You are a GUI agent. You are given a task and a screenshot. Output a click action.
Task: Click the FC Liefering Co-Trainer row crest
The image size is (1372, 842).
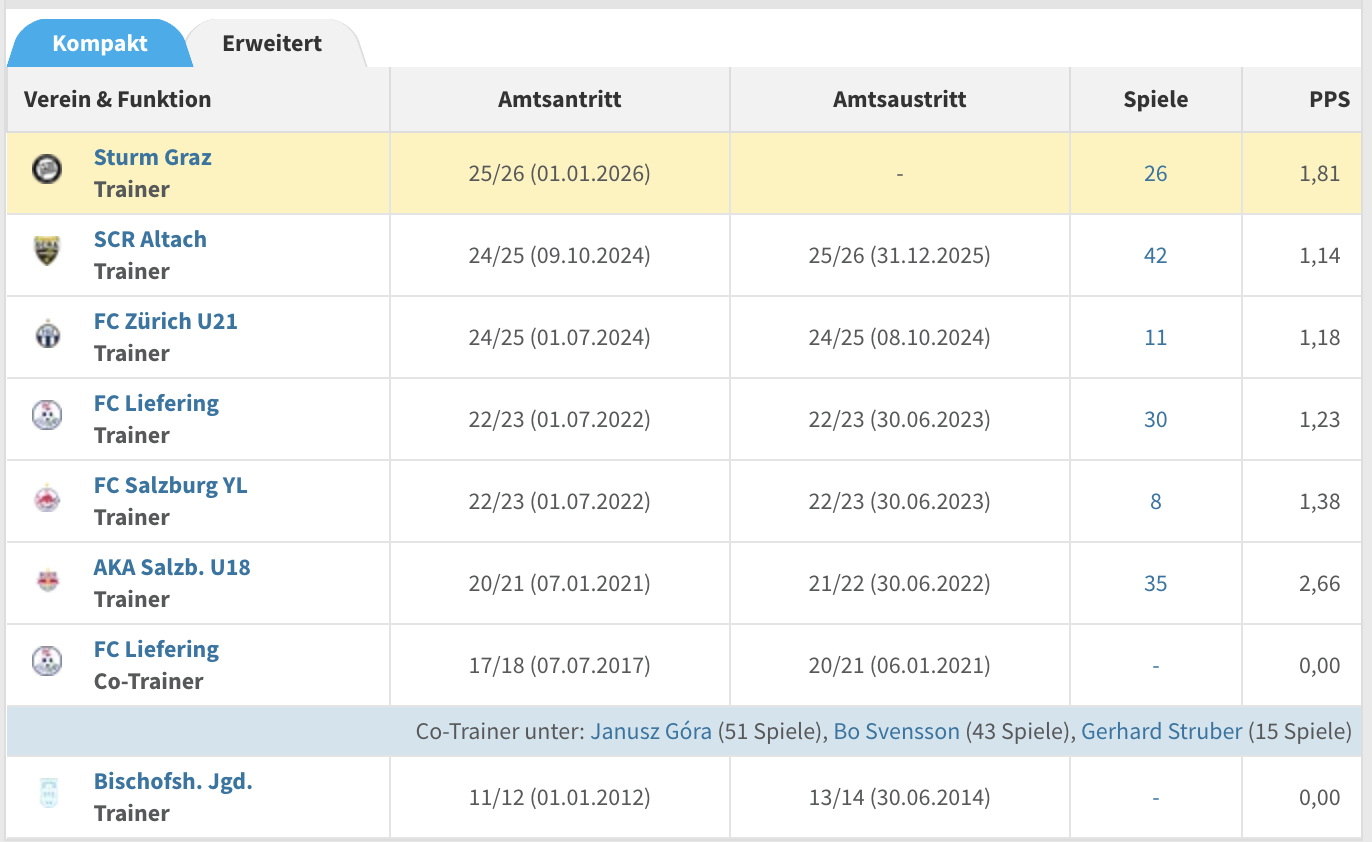coord(47,661)
